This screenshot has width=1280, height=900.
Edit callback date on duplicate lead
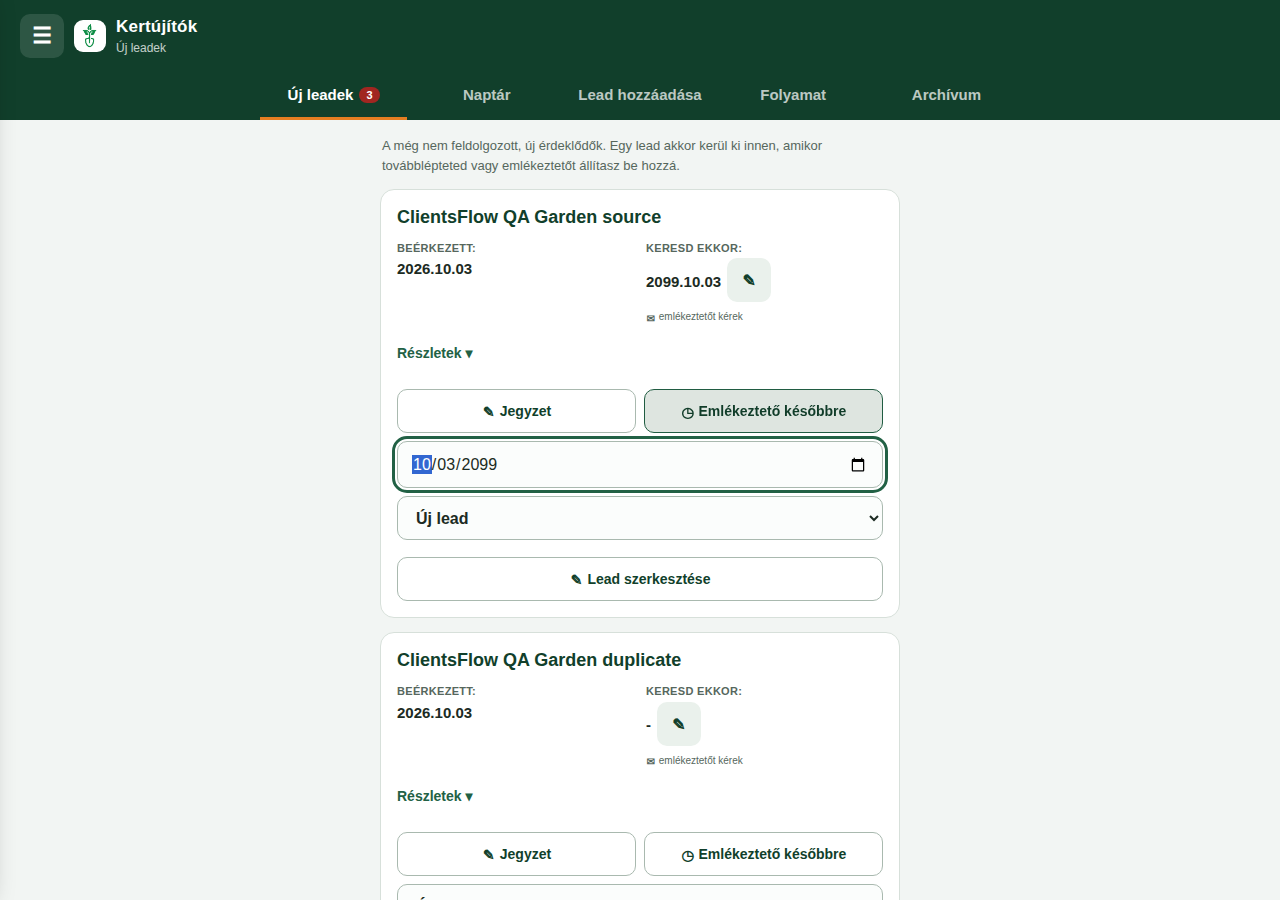[x=679, y=724]
